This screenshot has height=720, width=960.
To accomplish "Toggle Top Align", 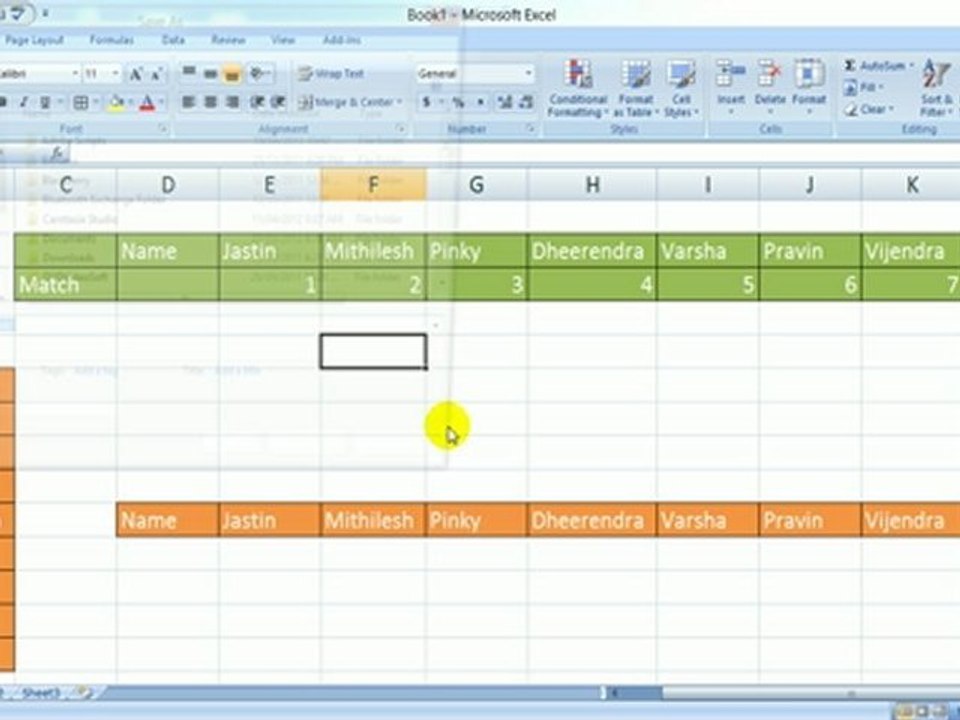I will 189,73.
